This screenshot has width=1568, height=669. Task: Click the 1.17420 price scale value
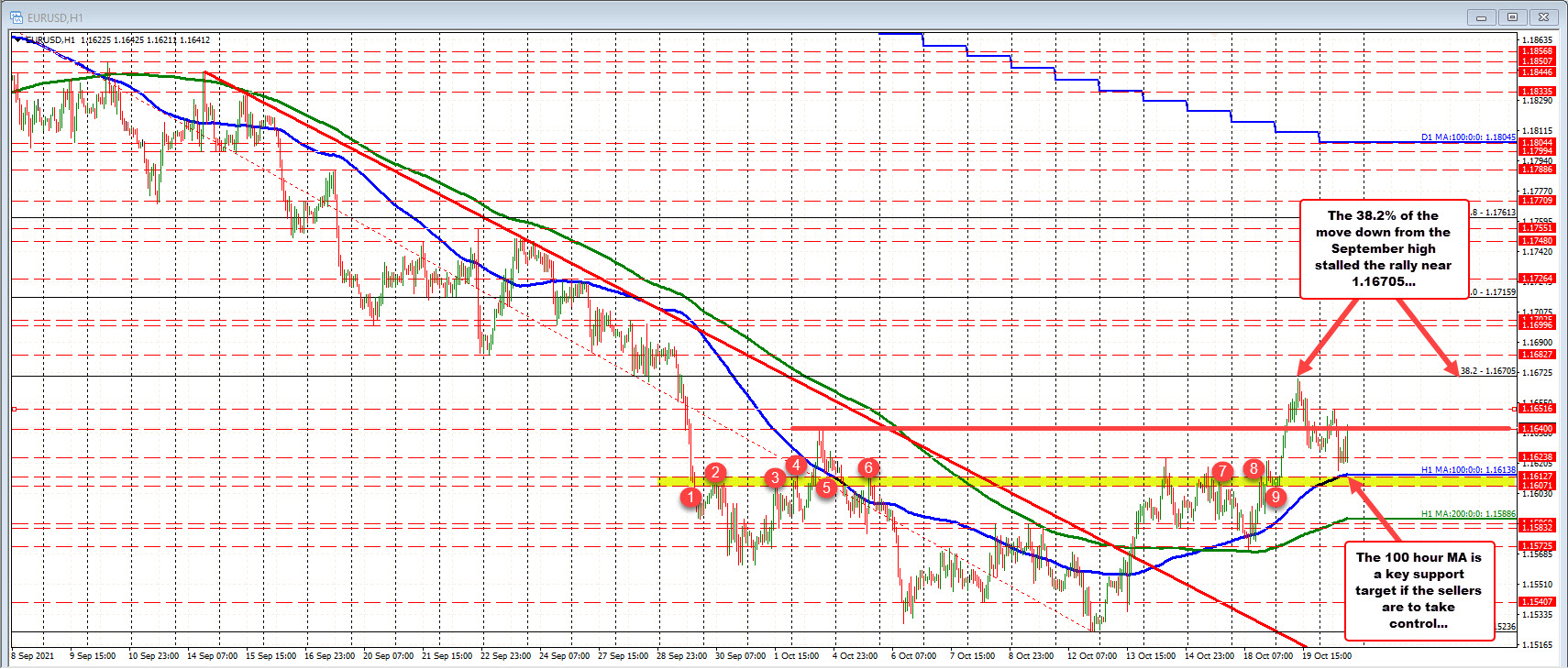[x=1538, y=252]
